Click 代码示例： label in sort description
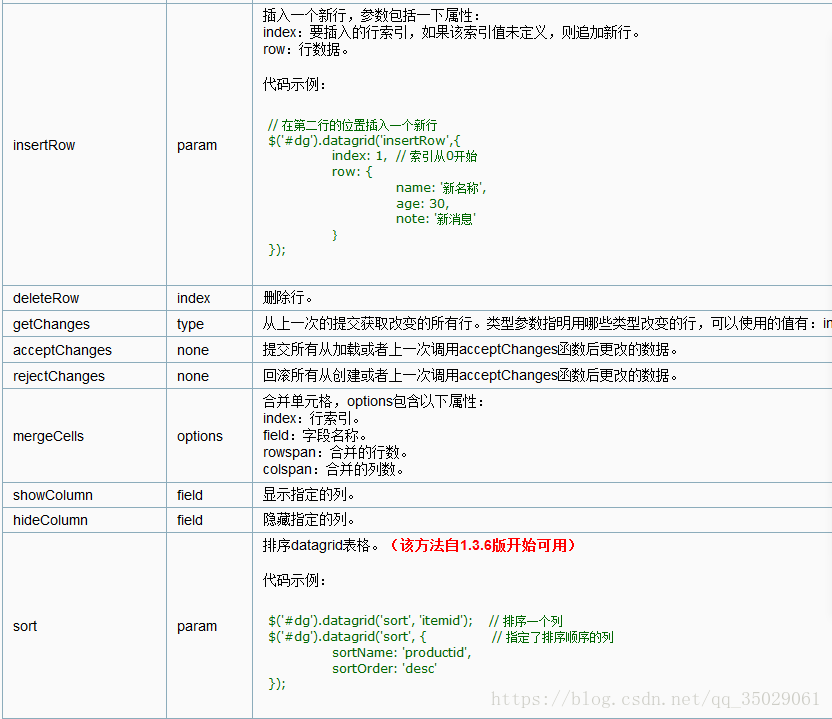Image resolution: width=832 pixels, height=719 pixels. (x=294, y=580)
